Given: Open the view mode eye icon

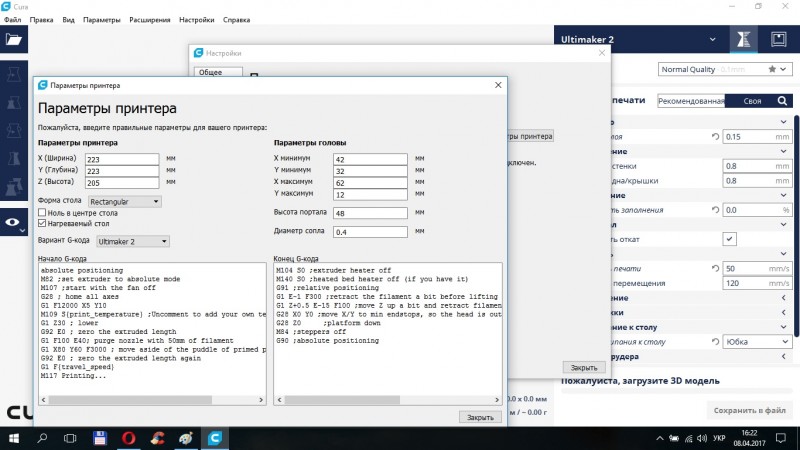Looking at the screenshot, I should pos(13,224).
